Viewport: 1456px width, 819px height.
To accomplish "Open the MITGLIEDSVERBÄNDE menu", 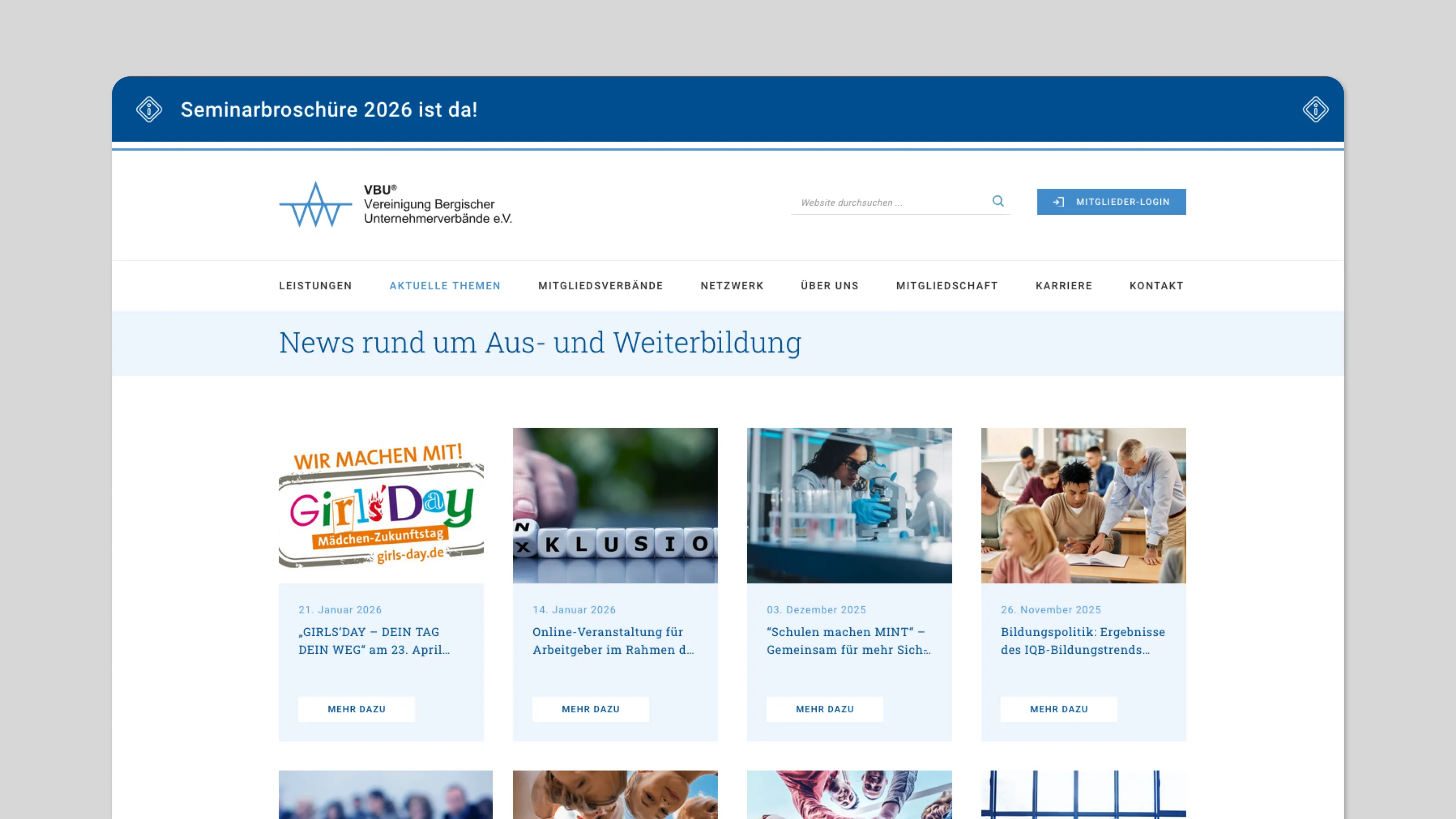I will pos(600,286).
